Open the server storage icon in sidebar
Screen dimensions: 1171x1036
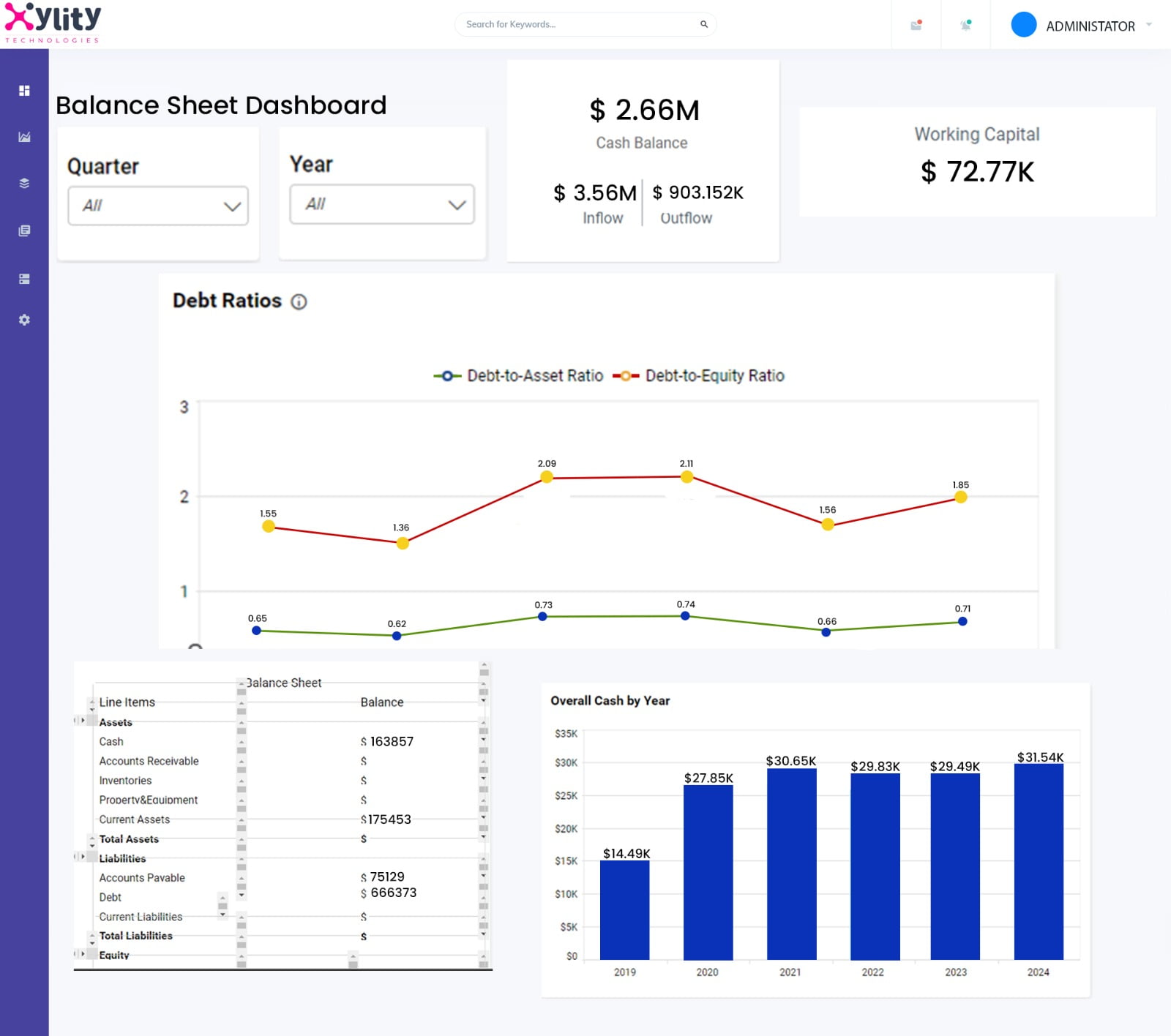tap(24, 279)
